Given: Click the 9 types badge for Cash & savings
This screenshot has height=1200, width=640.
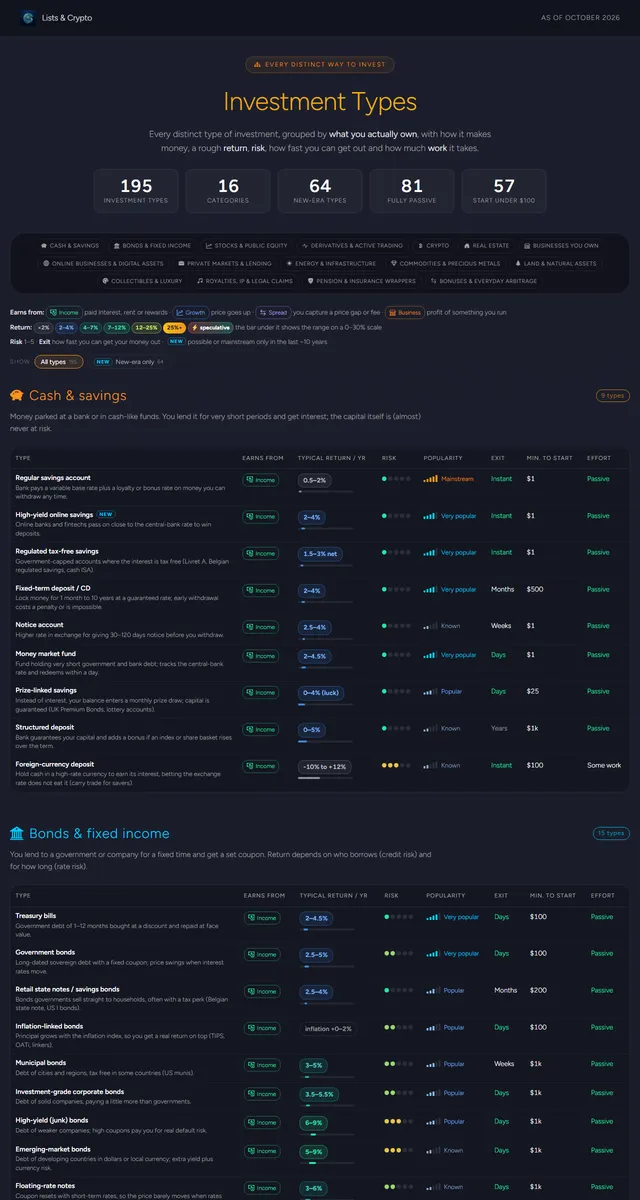Looking at the screenshot, I should click(x=612, y=395).
